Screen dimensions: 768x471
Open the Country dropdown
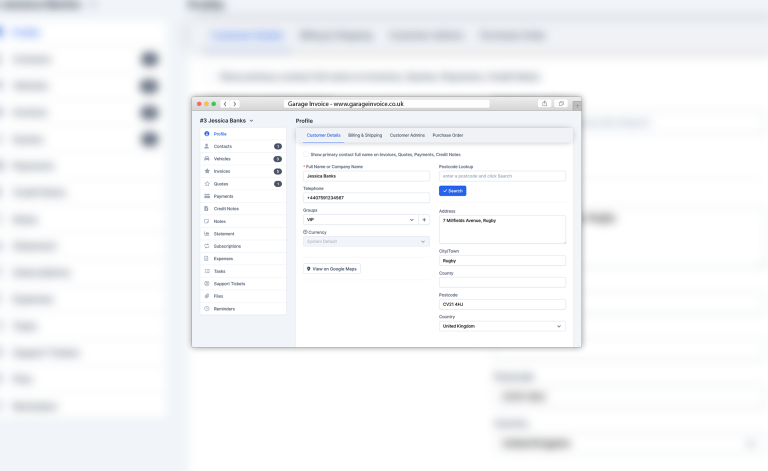coord(502,326)
